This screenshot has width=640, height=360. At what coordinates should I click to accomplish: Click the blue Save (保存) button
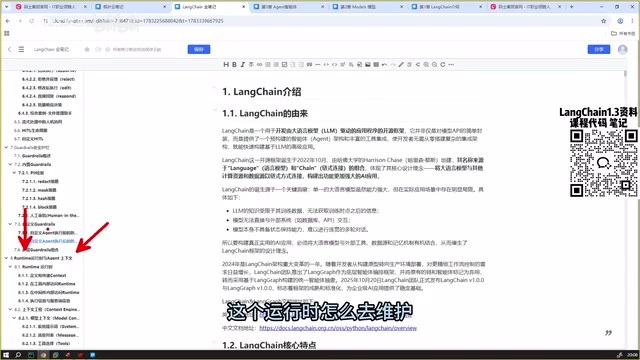[199, 49]
